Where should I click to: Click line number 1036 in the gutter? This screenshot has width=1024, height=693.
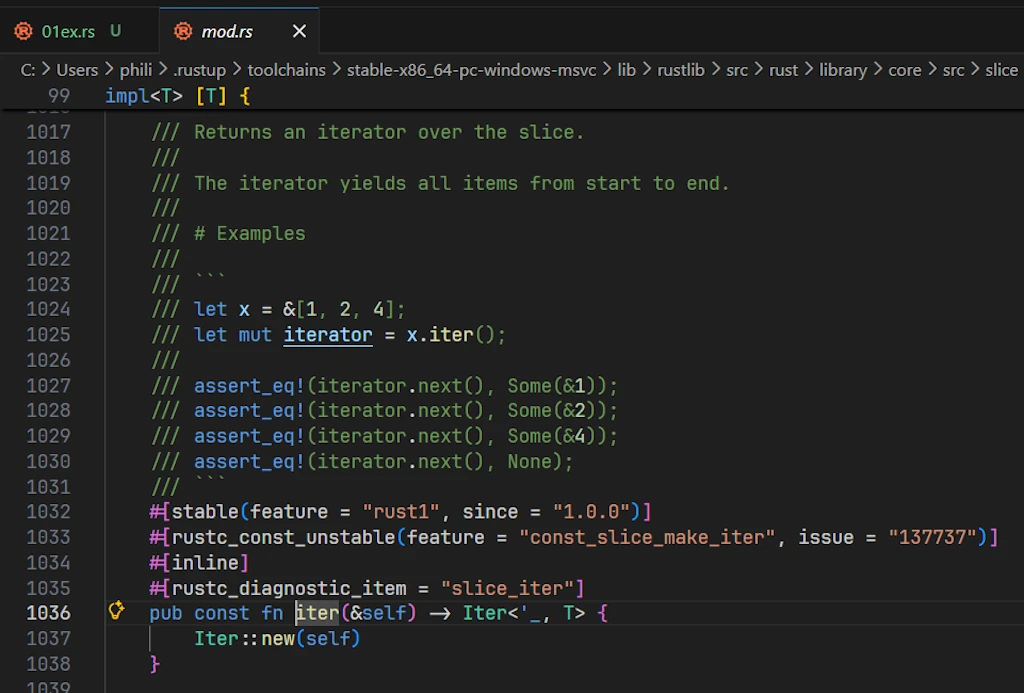[48, 612]
